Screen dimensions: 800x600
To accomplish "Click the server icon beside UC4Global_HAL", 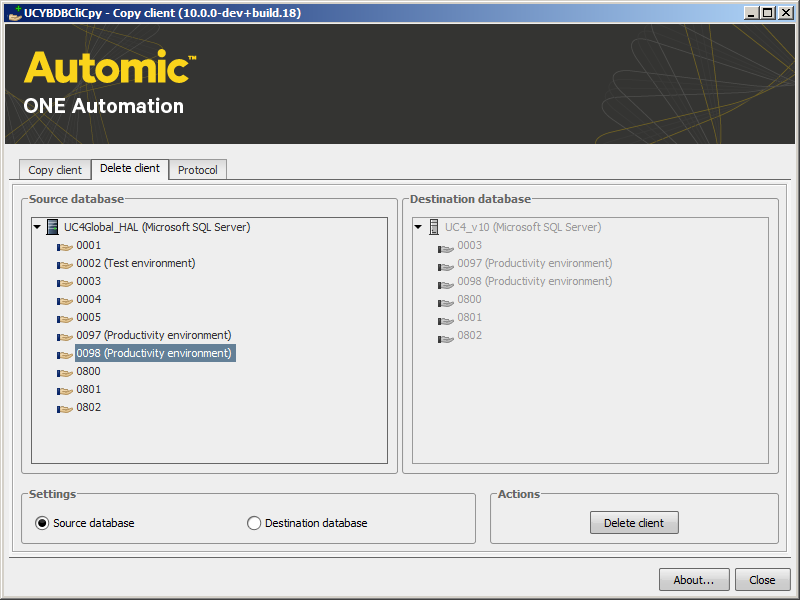I will click(x=52, y=227).
